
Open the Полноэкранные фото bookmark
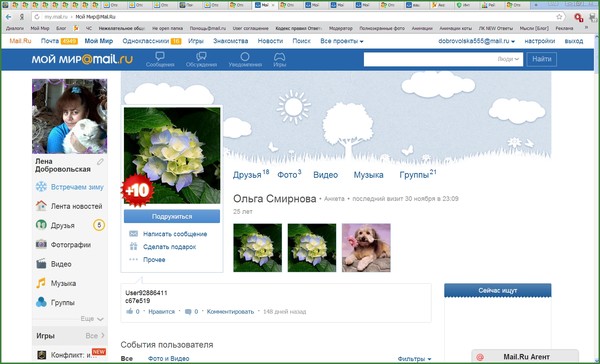[x=382, y=28]
